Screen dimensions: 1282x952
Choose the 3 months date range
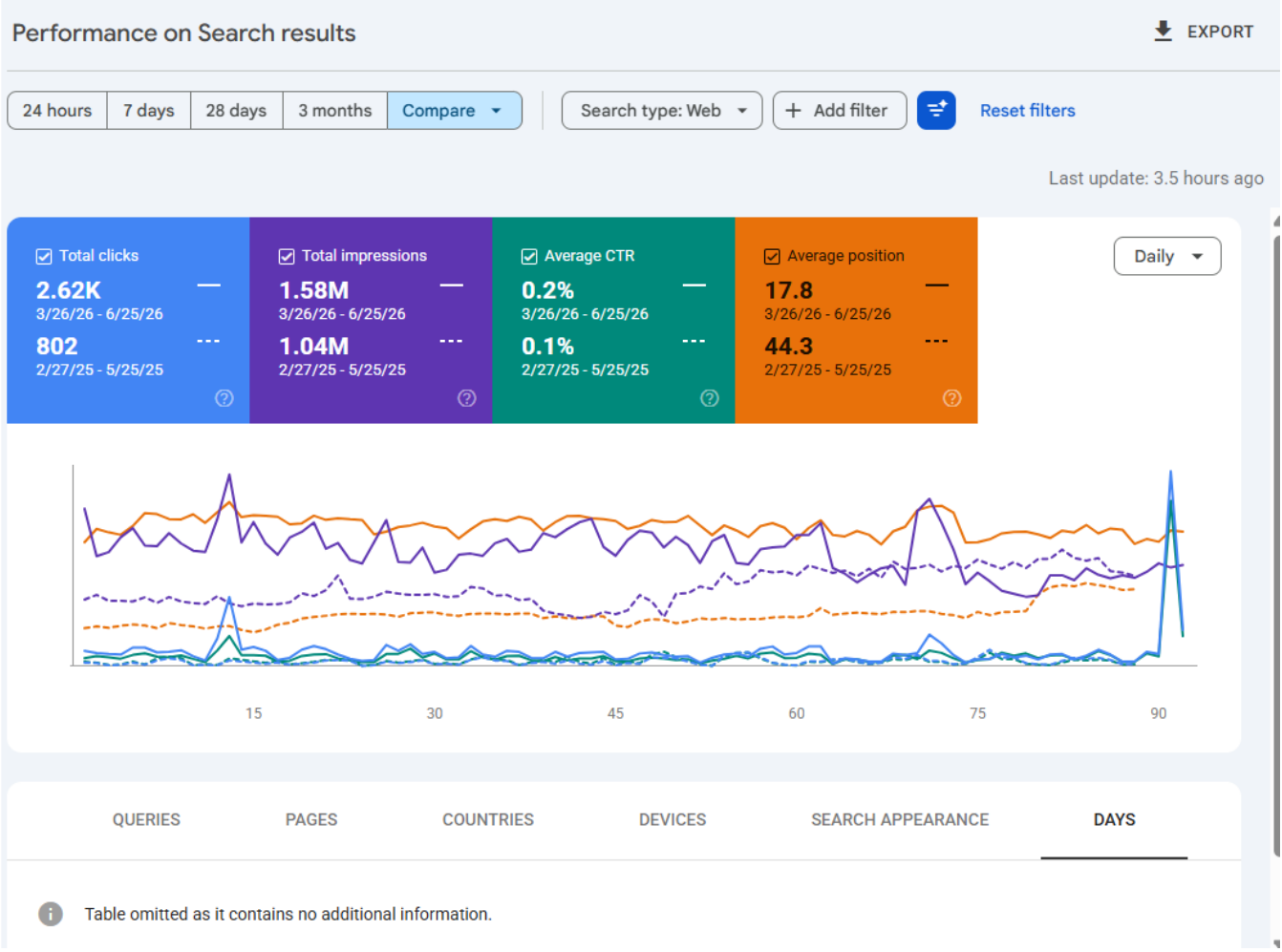pyautogui.click(x=335, y=111)
